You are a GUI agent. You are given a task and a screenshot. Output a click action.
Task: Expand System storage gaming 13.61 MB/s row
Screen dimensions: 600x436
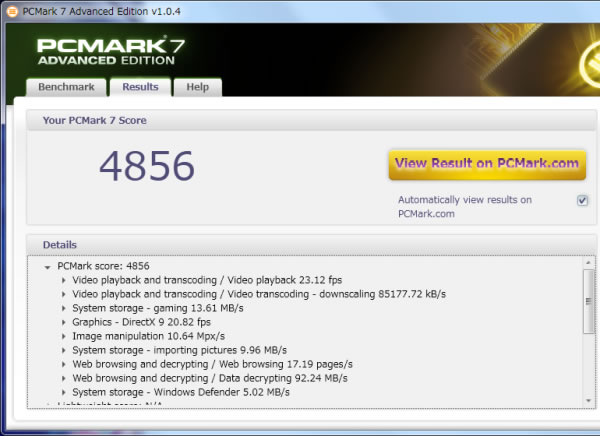(x=64, y=308)
